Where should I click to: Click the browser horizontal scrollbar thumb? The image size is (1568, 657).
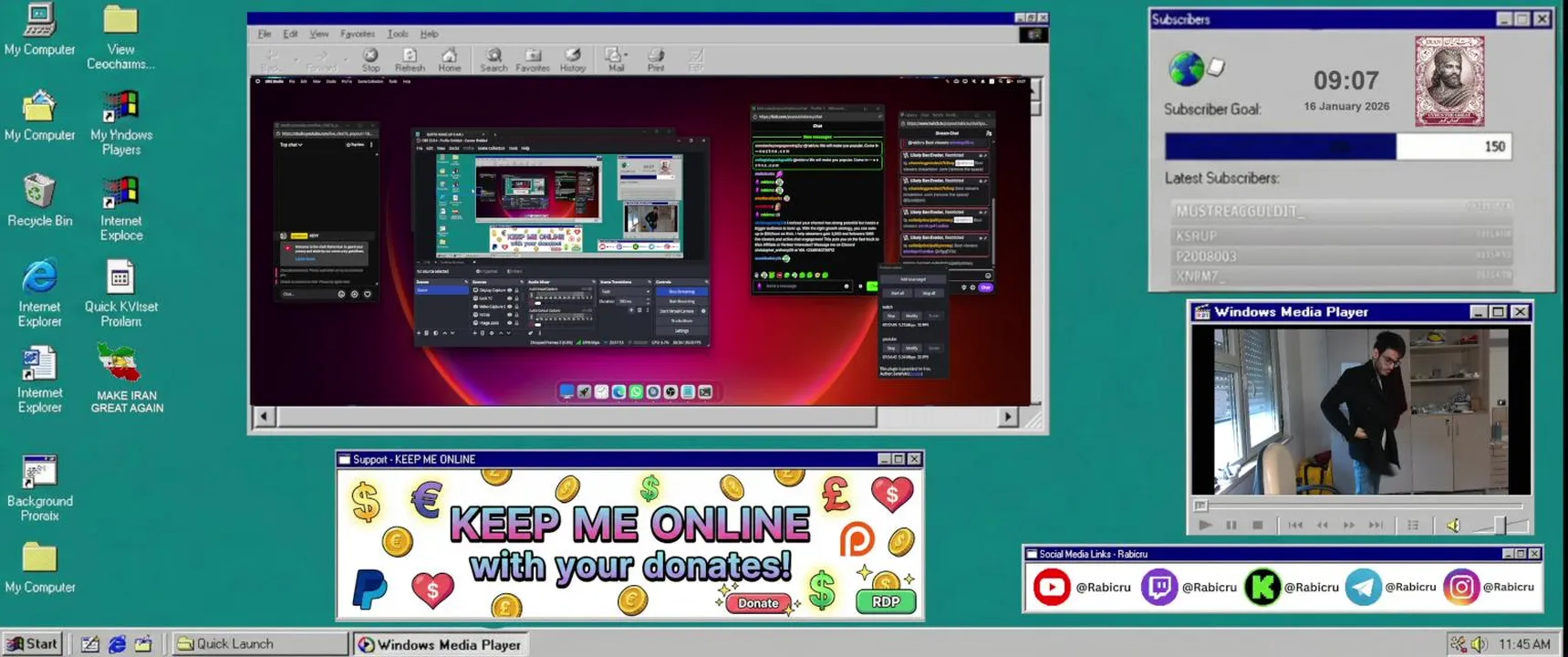576,417
